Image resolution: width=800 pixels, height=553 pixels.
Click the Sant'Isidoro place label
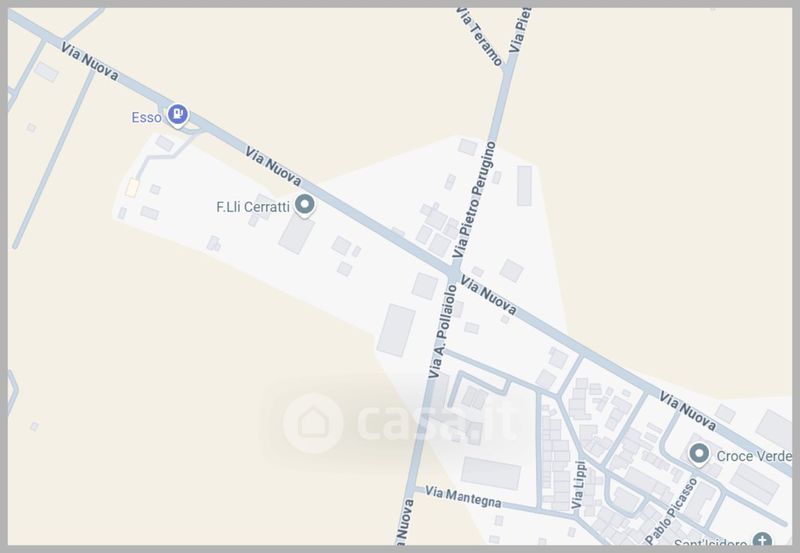point(710,543)
